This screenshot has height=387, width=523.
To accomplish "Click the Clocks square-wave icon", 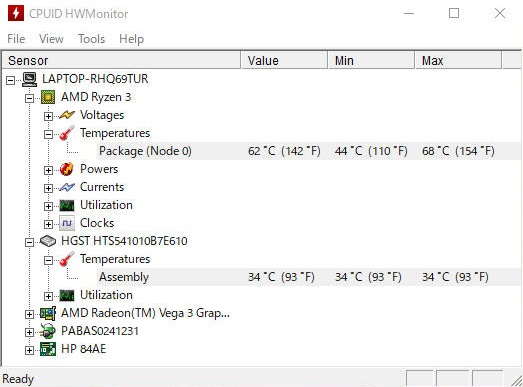I will (x=67, y=223).
